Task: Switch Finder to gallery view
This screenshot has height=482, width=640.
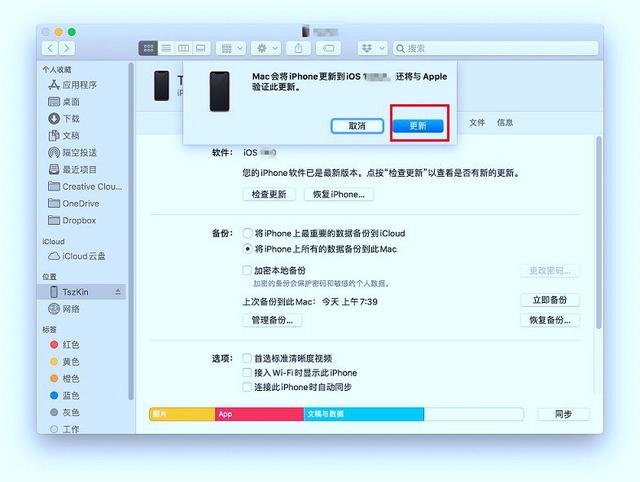Action: (x=201, y=49)
